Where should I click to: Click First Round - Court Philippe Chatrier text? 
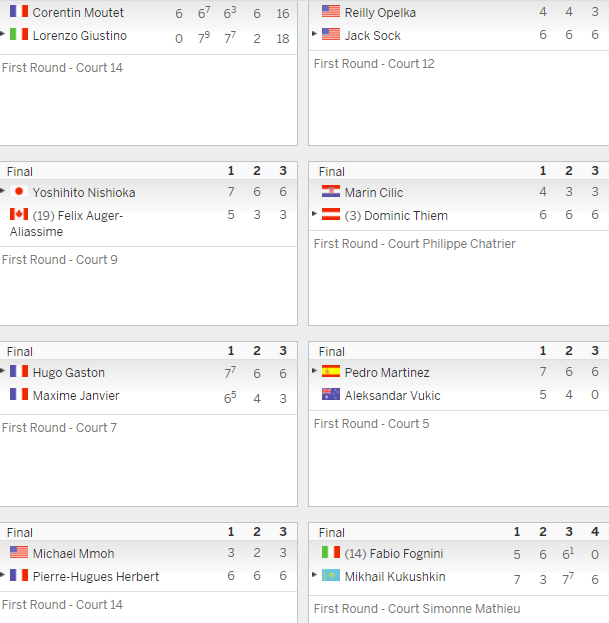414,244
